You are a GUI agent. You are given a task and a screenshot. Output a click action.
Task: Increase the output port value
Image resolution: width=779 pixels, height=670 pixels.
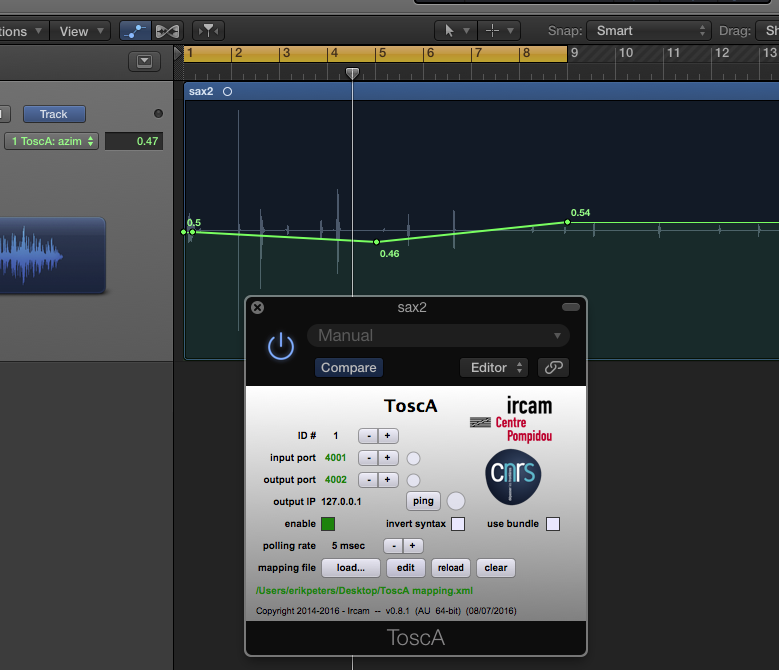click(x=388, y=480)
